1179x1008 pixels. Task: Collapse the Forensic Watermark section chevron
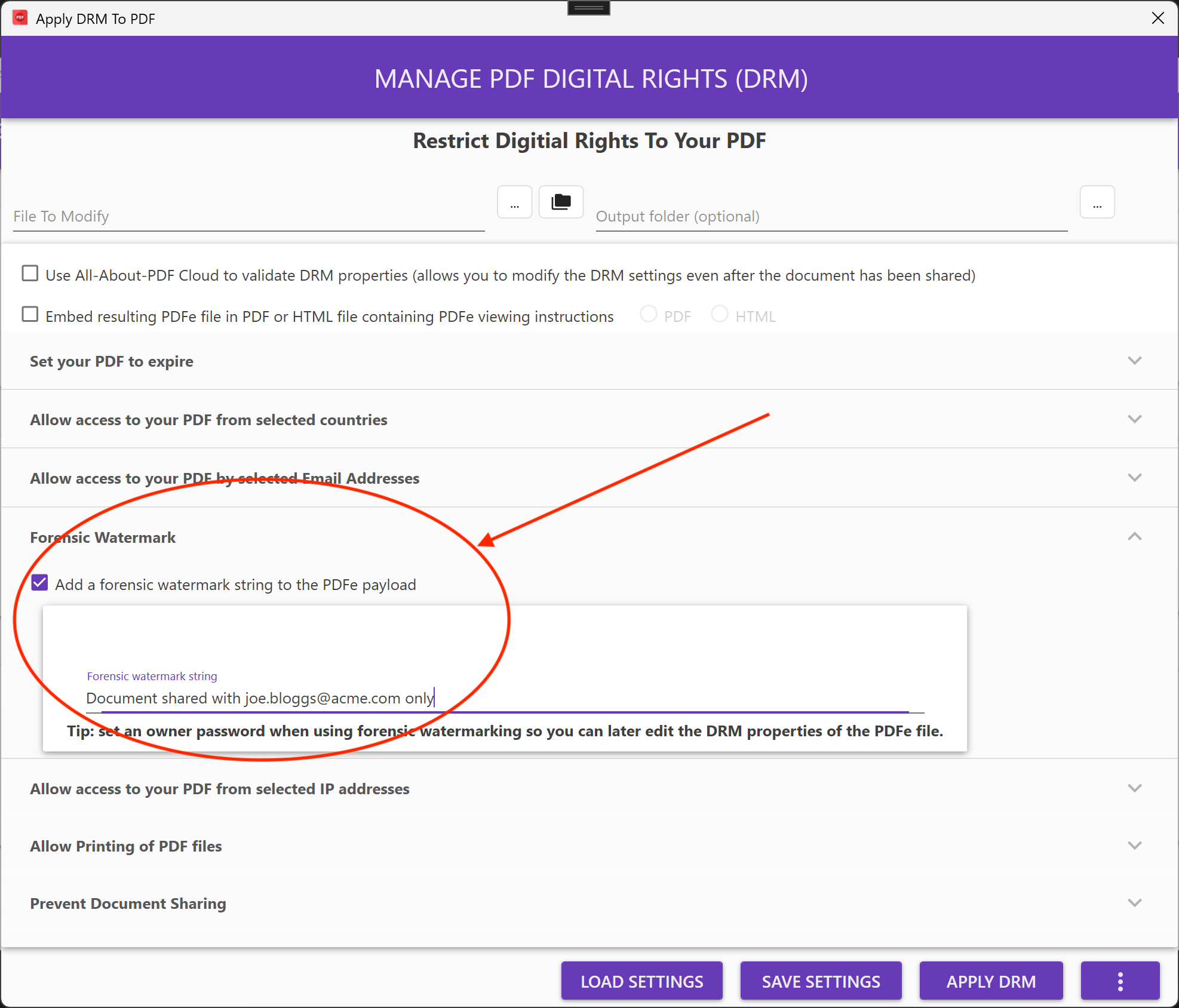(x=1134, y=537)
